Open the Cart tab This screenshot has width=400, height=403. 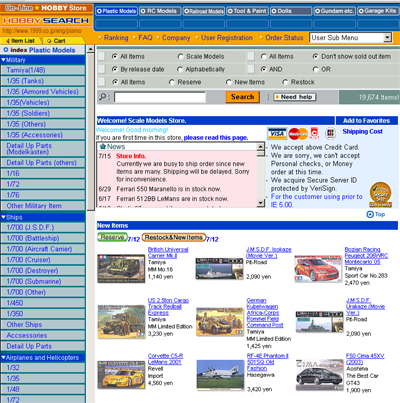tap(63, 41)
